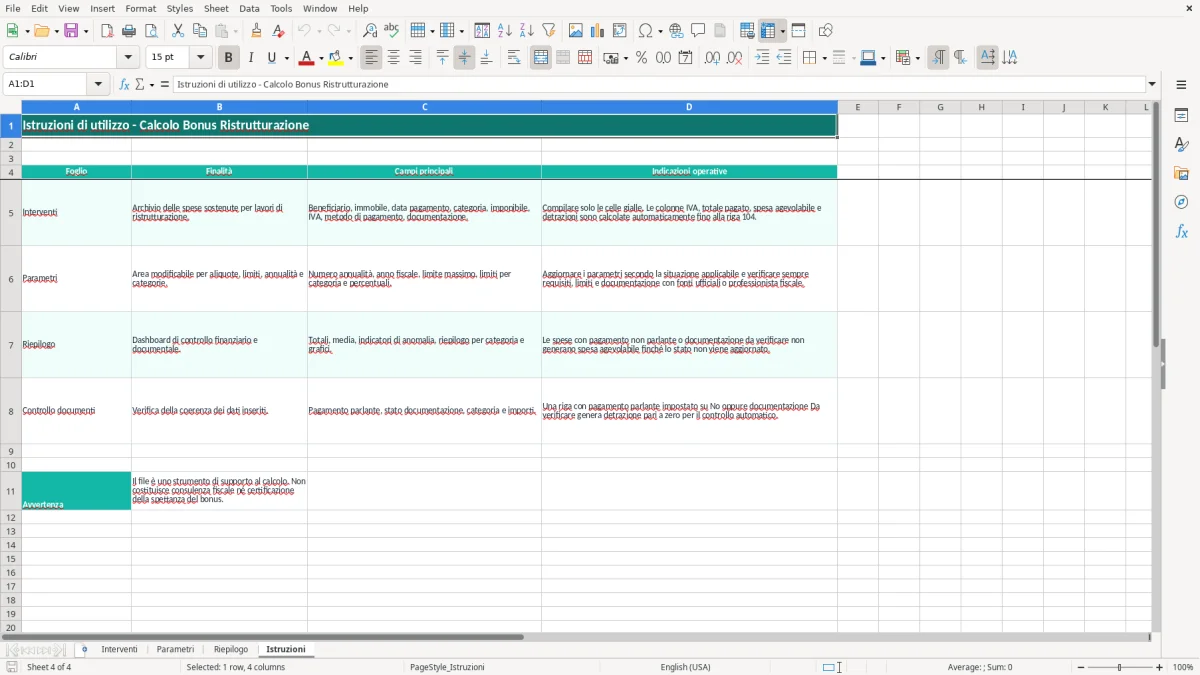Expand the formula bar
The height and width of the screenshot is (675, 1200).
[1153, 84]
